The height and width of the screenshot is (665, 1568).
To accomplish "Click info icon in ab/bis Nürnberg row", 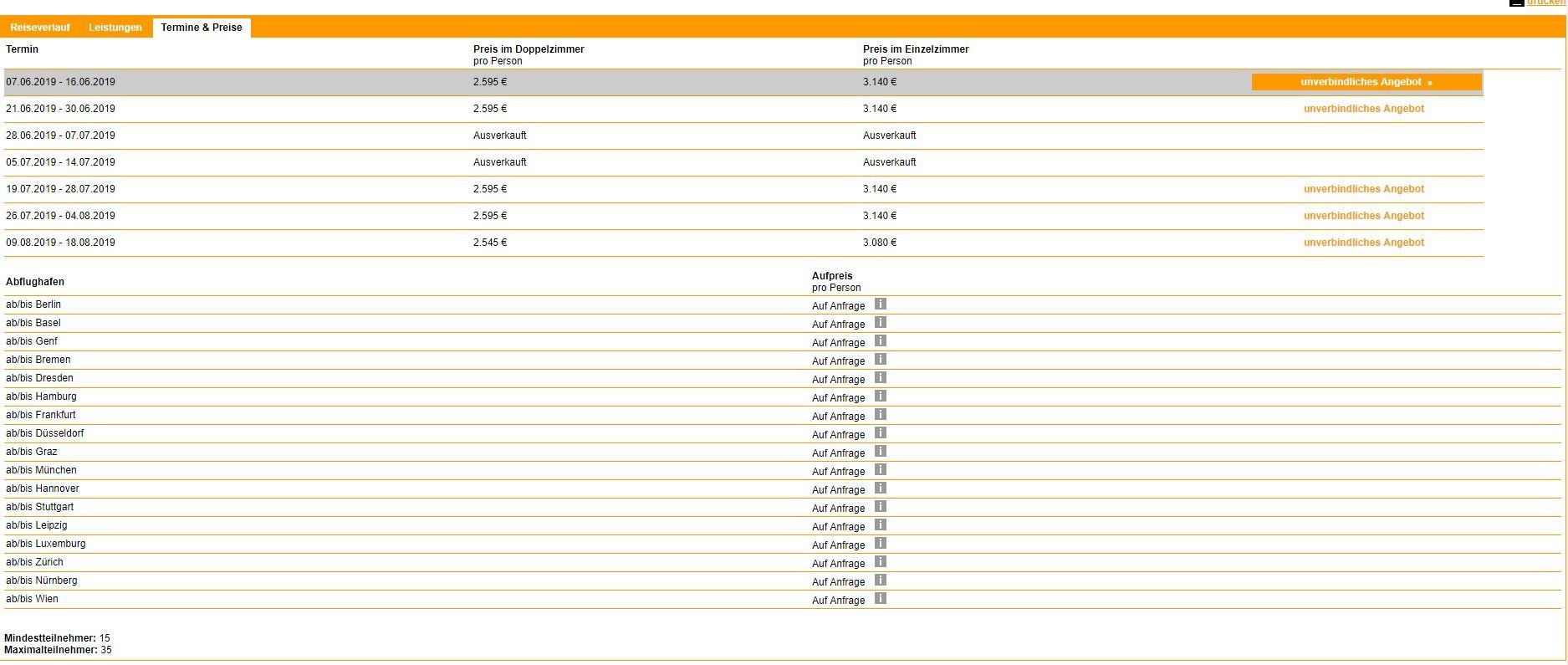I will coord(880,580).
